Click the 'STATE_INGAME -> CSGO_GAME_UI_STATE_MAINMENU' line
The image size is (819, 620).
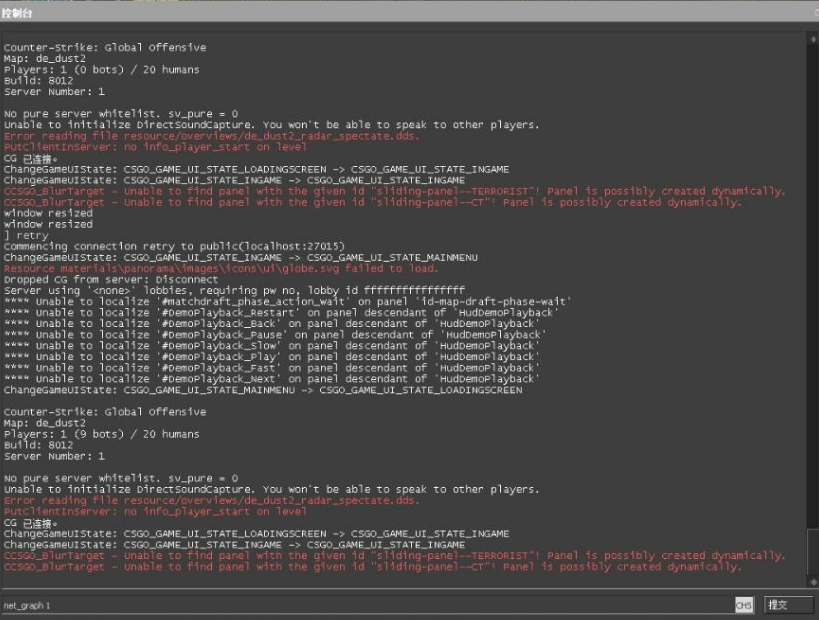(241, 258)
